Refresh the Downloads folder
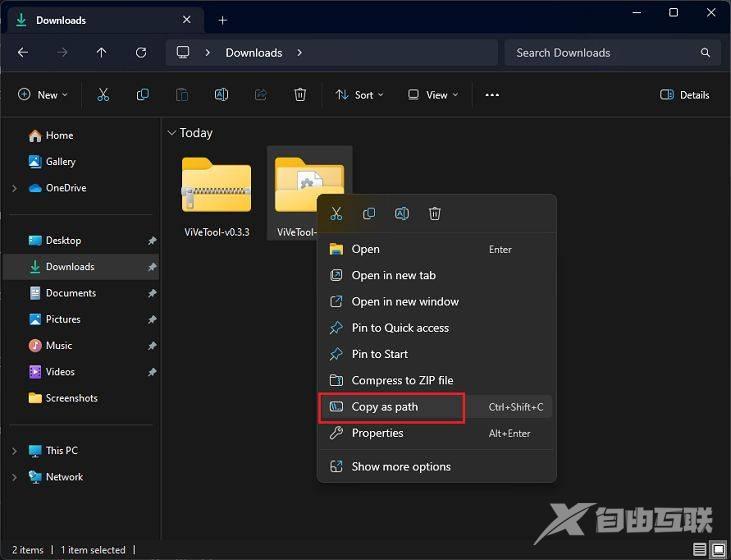The width and height of the screenshot is (731, 560). point(141,53)
